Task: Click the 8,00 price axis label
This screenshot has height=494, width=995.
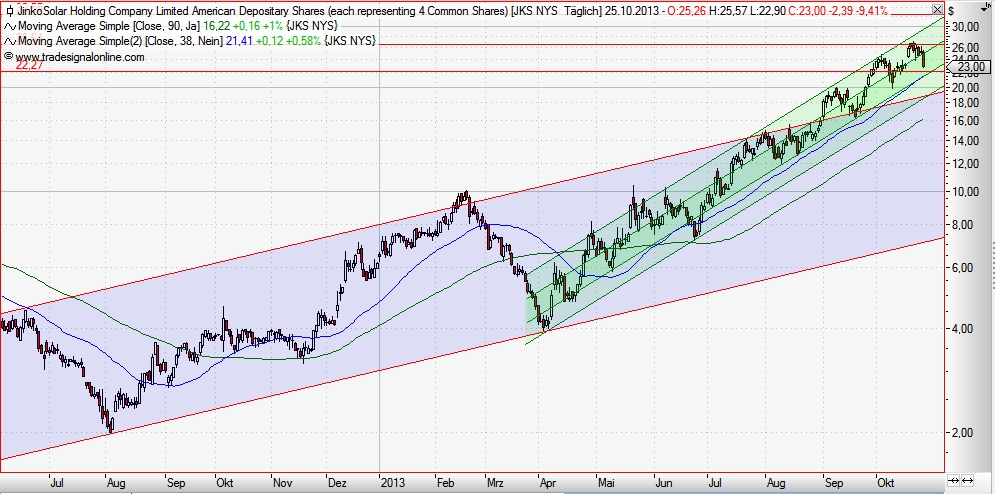Action: tap(964, 225)
